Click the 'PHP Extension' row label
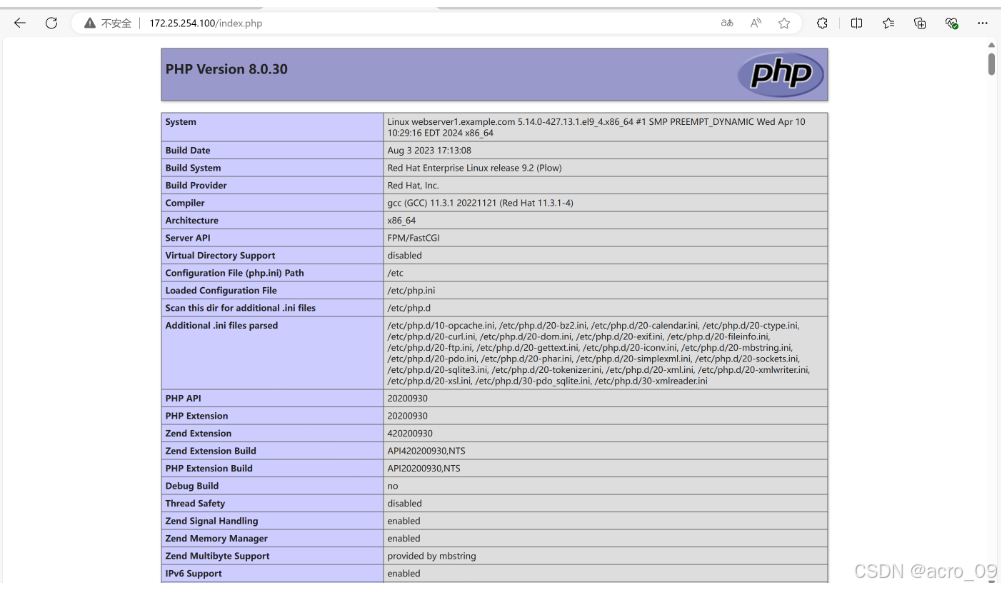 [x=197, y=416]
